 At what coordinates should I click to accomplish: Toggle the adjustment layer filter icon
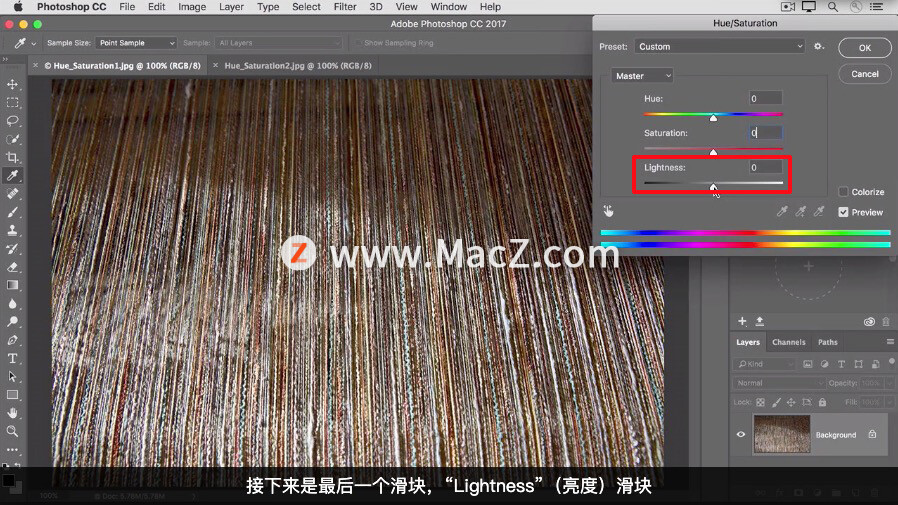tap(825, 364)
